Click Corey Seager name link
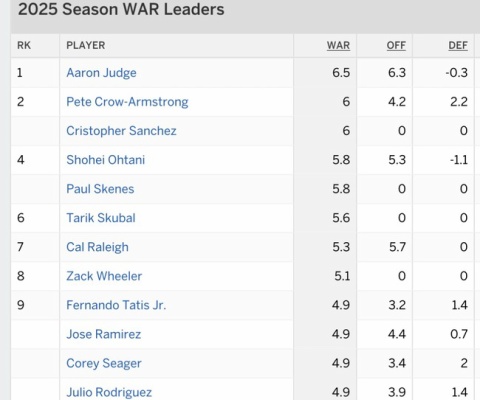Screen dimensions: 480x400 [104, 363]
